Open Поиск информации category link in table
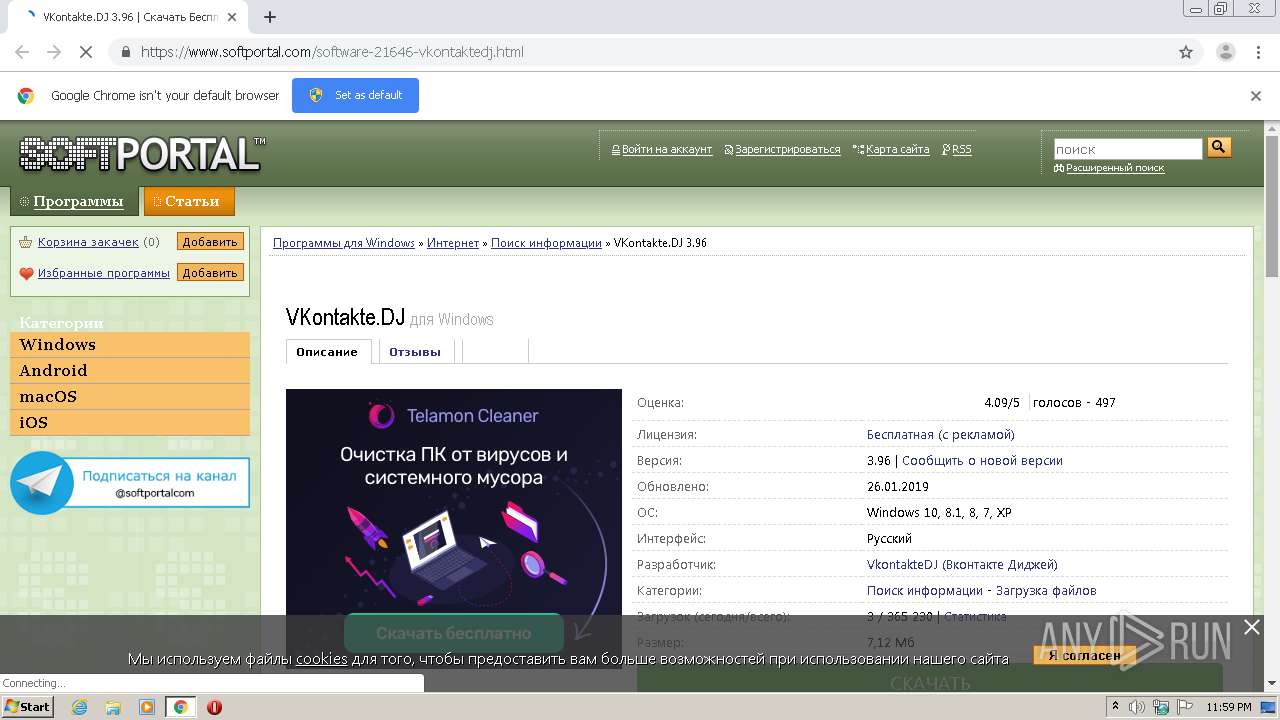The height and width of the screenshot is (720, 1280). (925, 591)
